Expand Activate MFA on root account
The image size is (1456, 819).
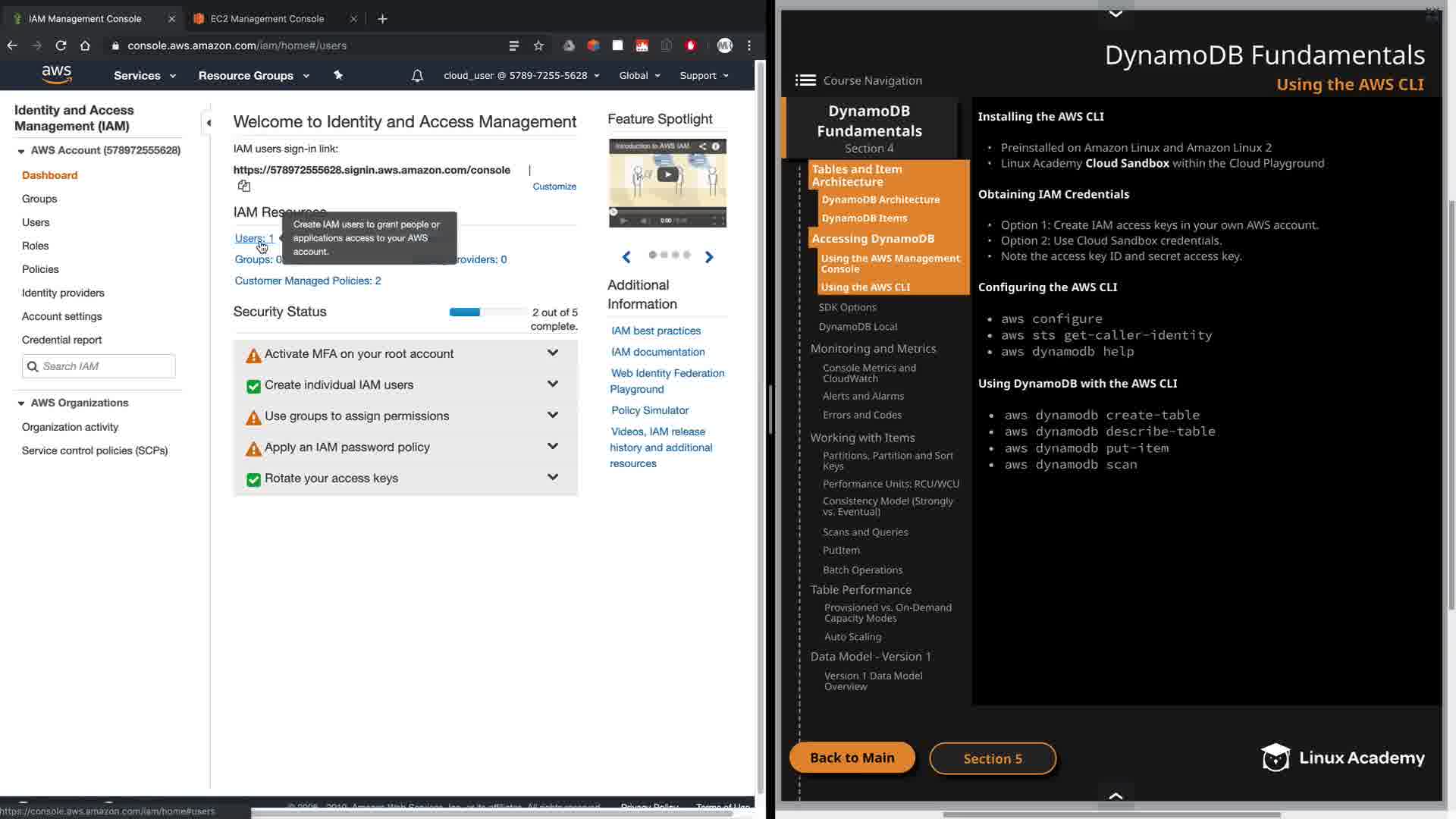tap(553, 353)
